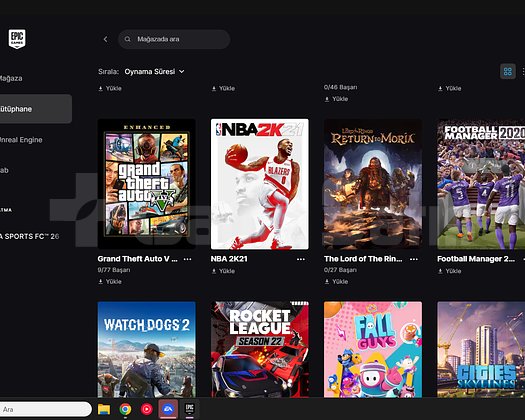Click Yükle below the 0/46 Başarı game
The image size is (525, 420).
(336, 99)
